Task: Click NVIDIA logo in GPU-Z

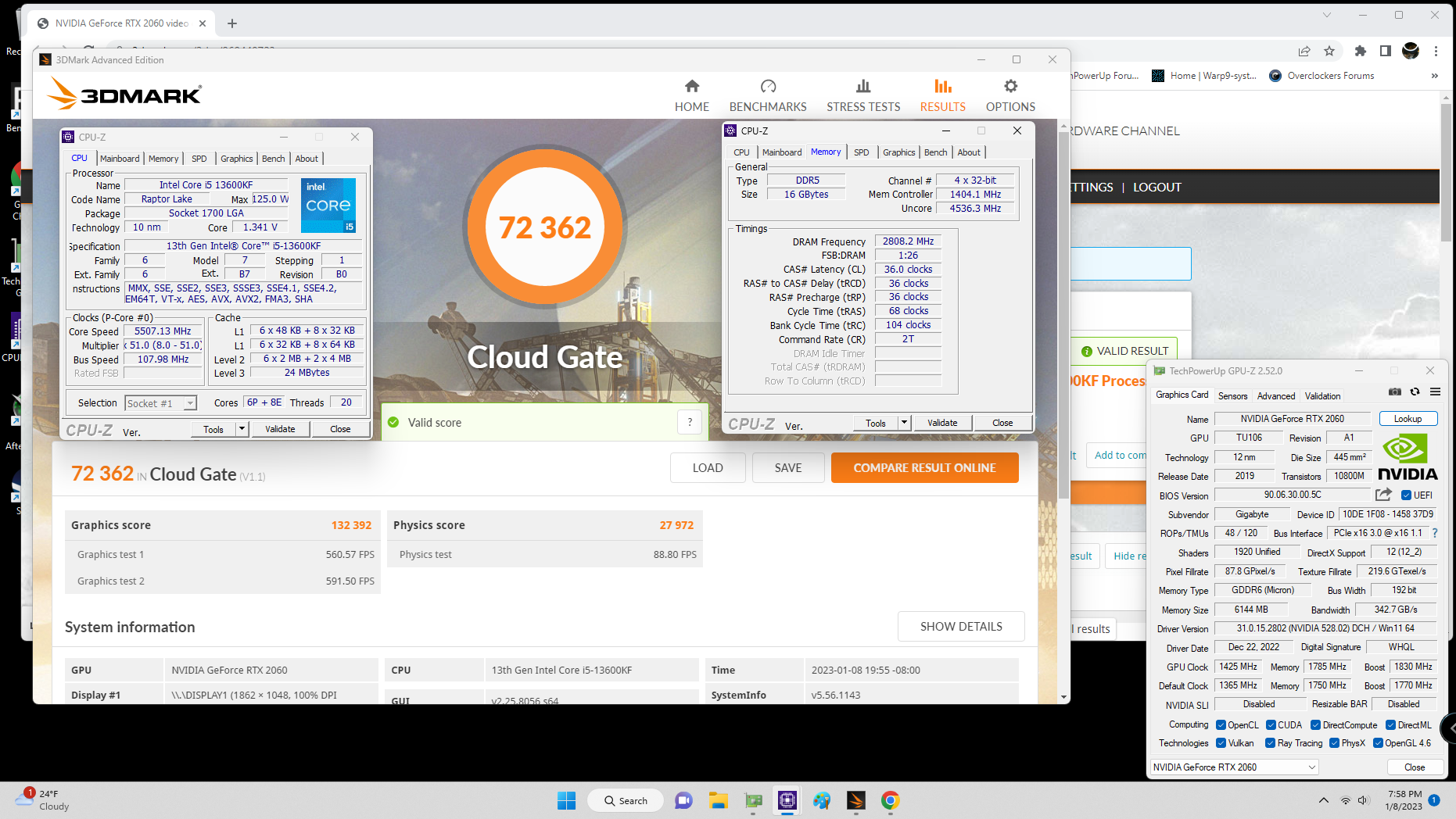Action: tap(1408, 457)
